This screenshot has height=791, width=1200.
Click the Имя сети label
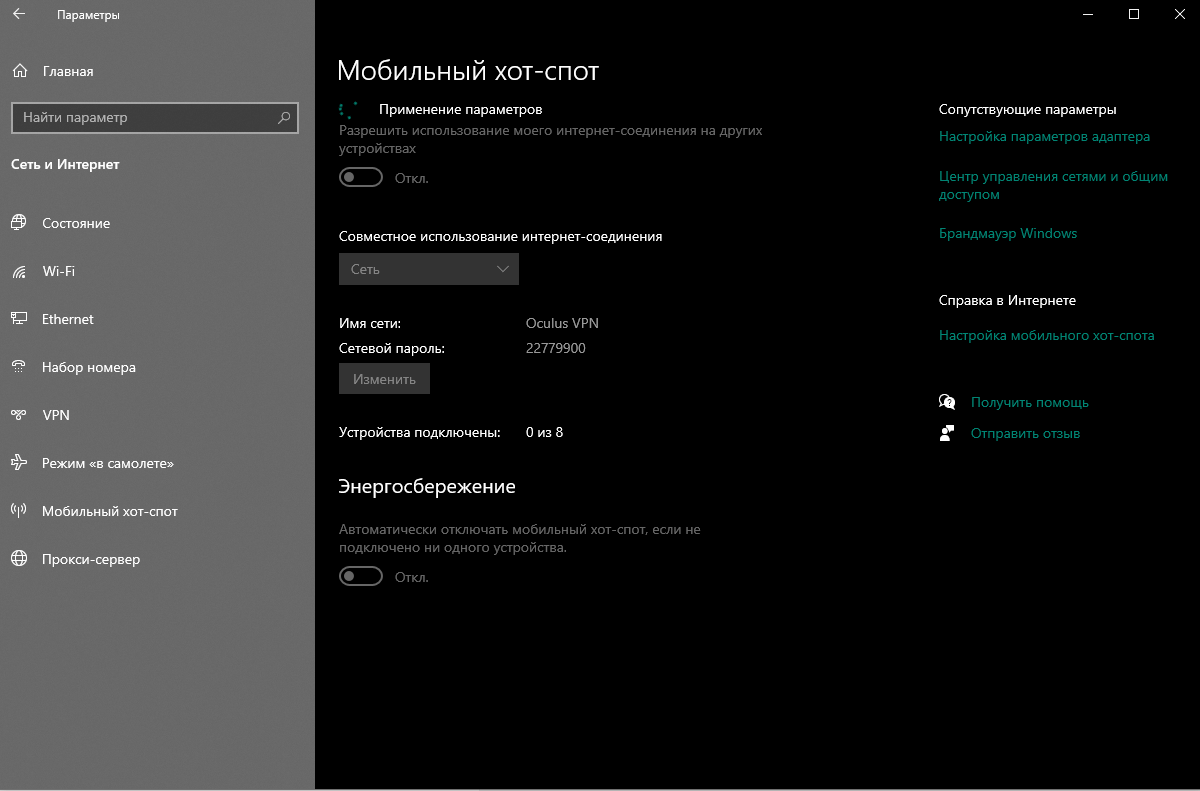[370, 323]
